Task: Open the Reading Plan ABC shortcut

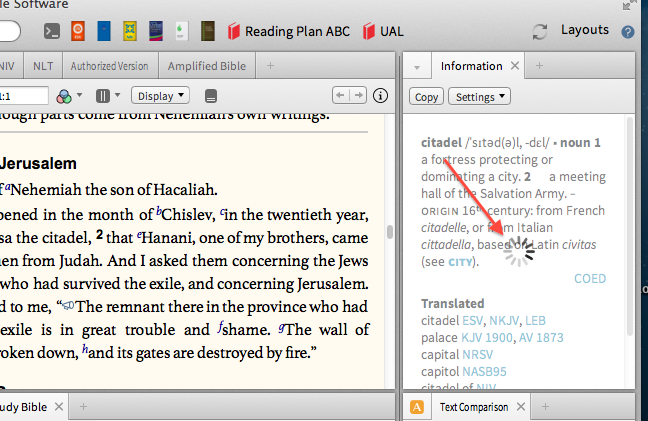Action: point(288,31)
